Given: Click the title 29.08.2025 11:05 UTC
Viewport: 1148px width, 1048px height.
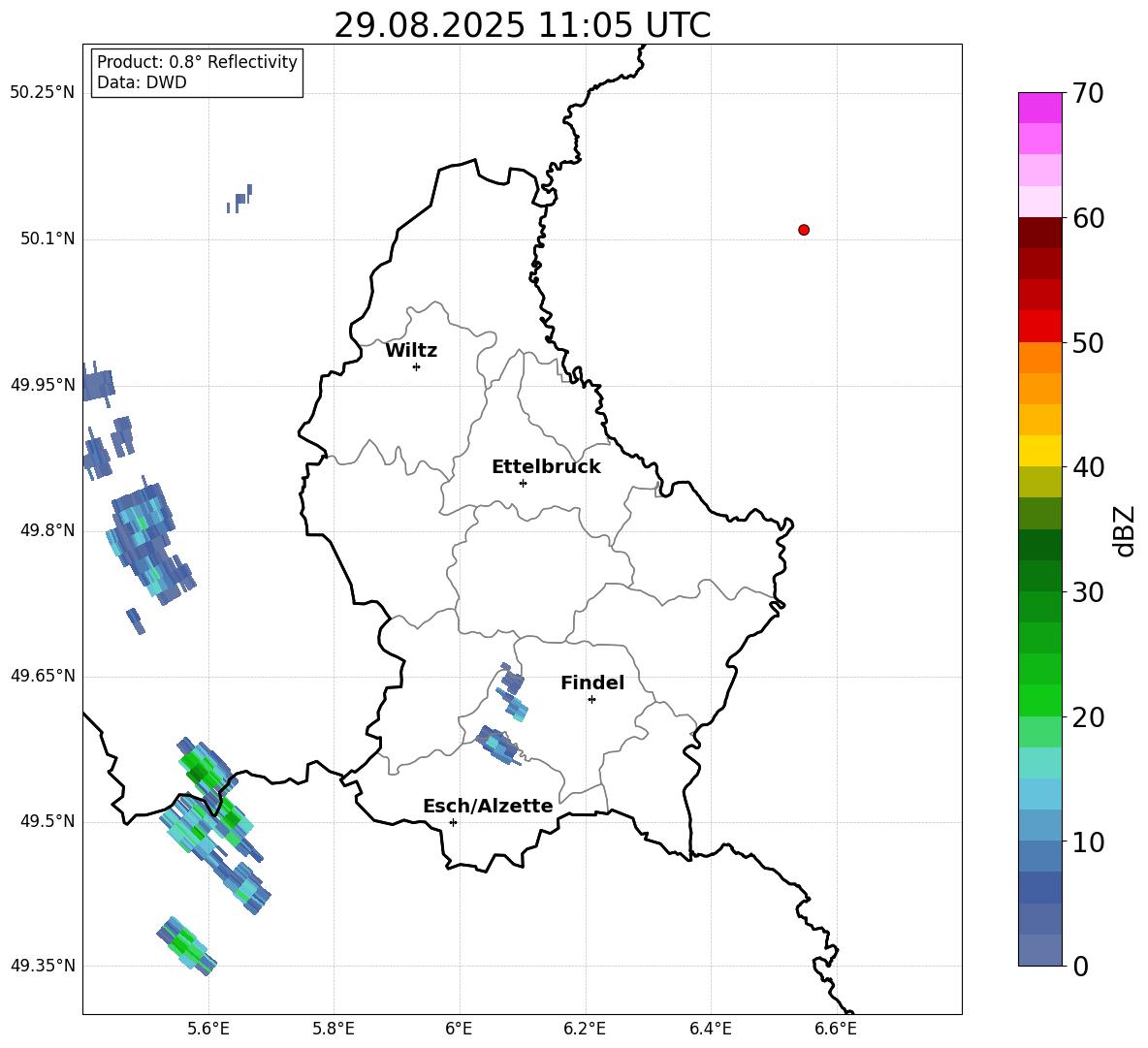Looking at the screenshot, I should coord(522,25).
